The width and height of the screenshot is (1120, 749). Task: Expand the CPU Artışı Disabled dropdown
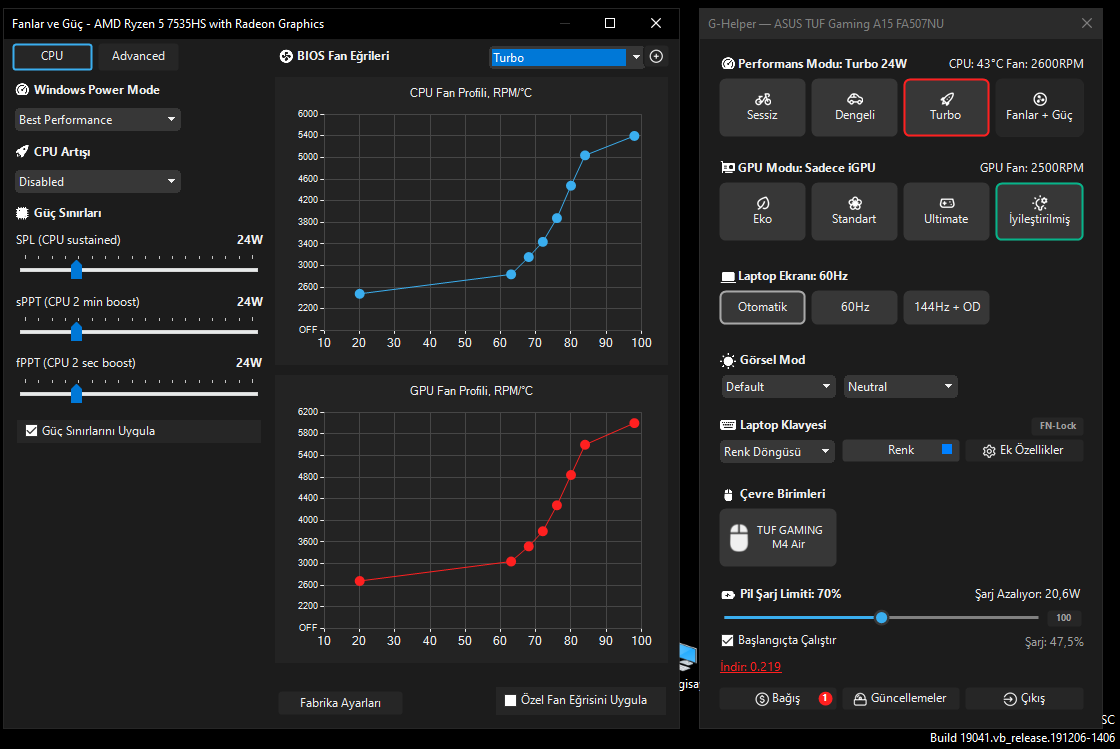[98, 181]
